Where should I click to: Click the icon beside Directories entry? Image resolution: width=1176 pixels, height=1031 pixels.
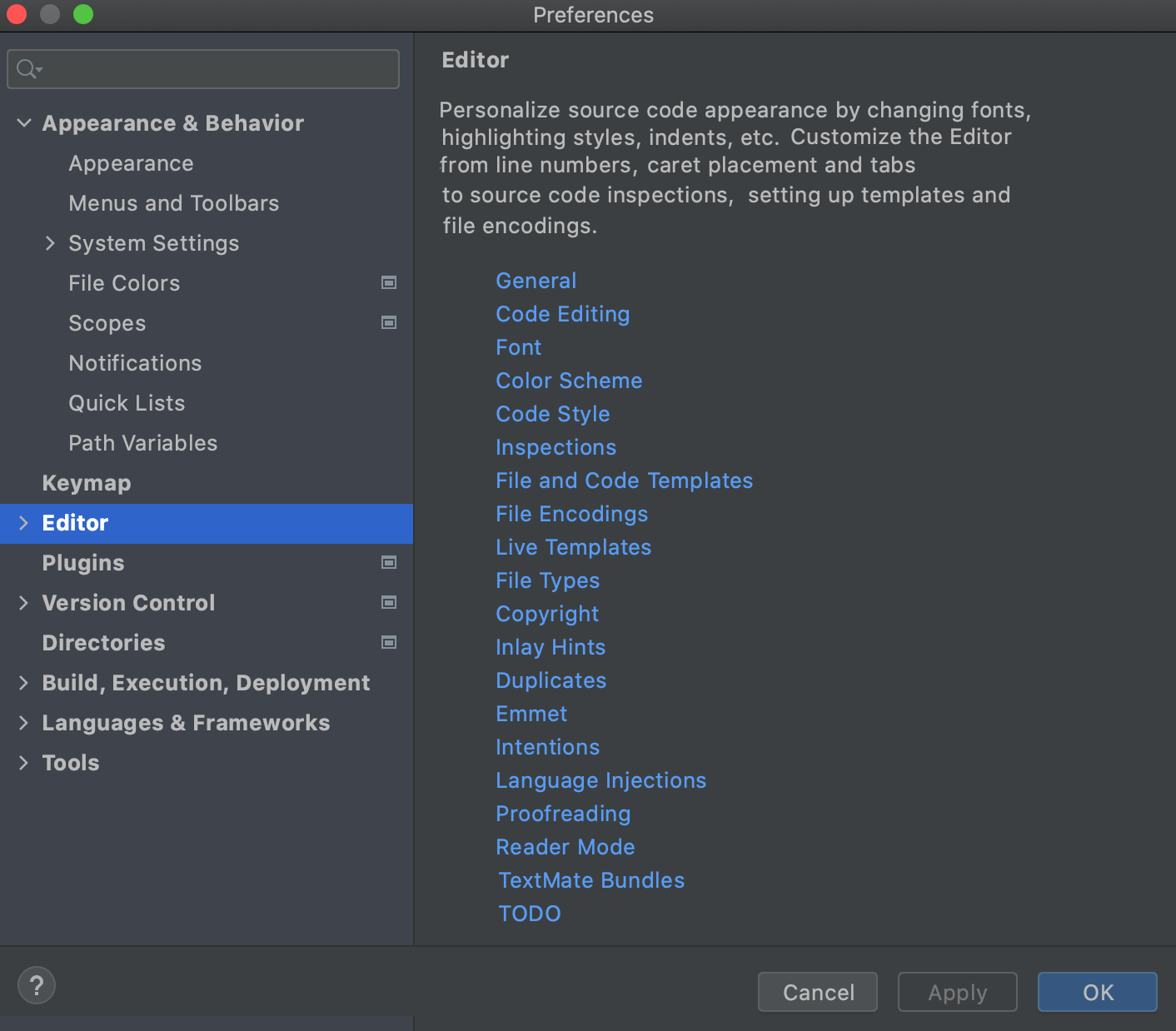pos(388,643)
